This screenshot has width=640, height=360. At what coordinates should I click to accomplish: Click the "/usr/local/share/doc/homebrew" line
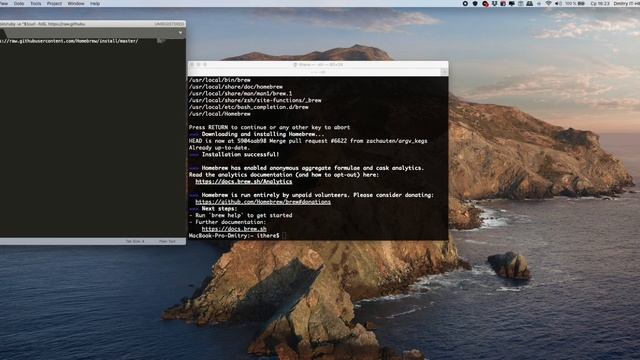coord(236,87)
